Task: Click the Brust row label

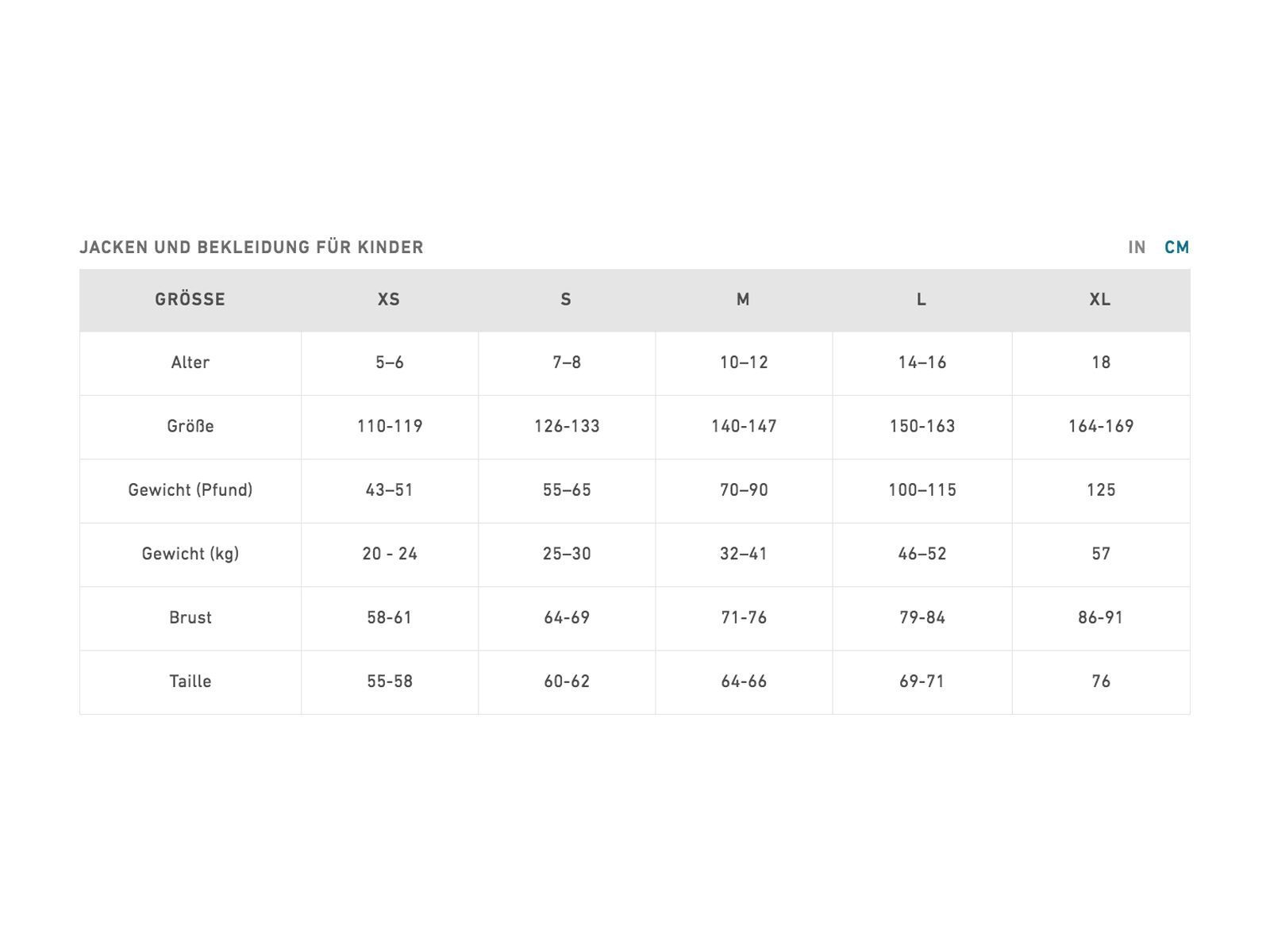Action: pos(190,618)
